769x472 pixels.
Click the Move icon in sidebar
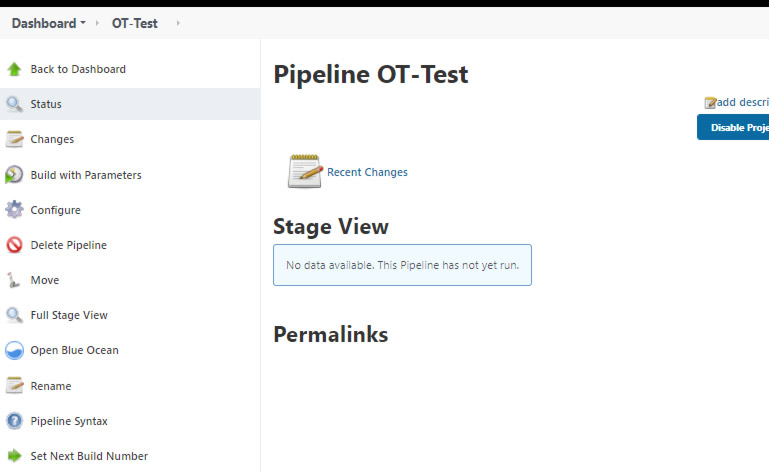click(x=13, y=280)
